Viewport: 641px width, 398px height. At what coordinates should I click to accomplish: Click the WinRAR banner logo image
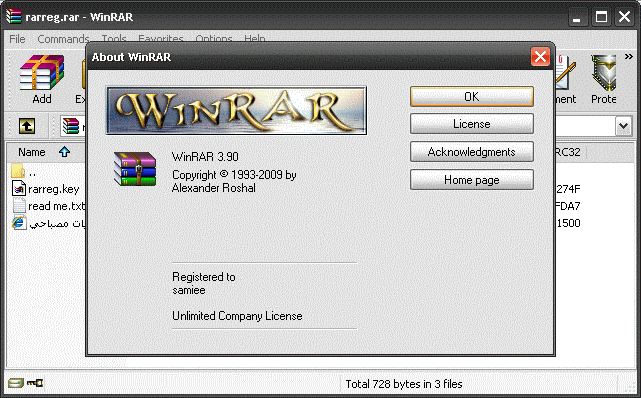236,110
